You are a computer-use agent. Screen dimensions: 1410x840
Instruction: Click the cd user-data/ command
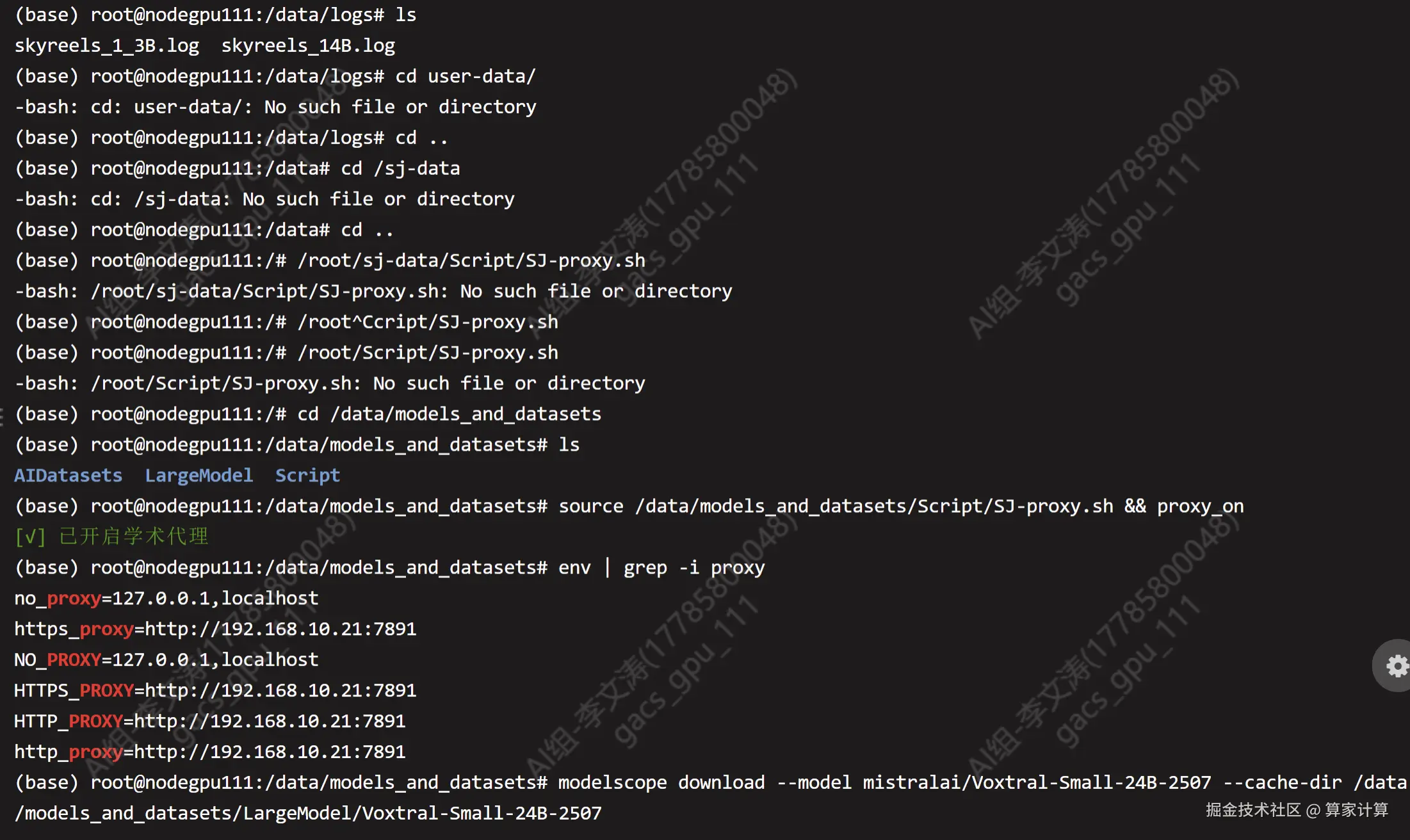coord(466,76)
